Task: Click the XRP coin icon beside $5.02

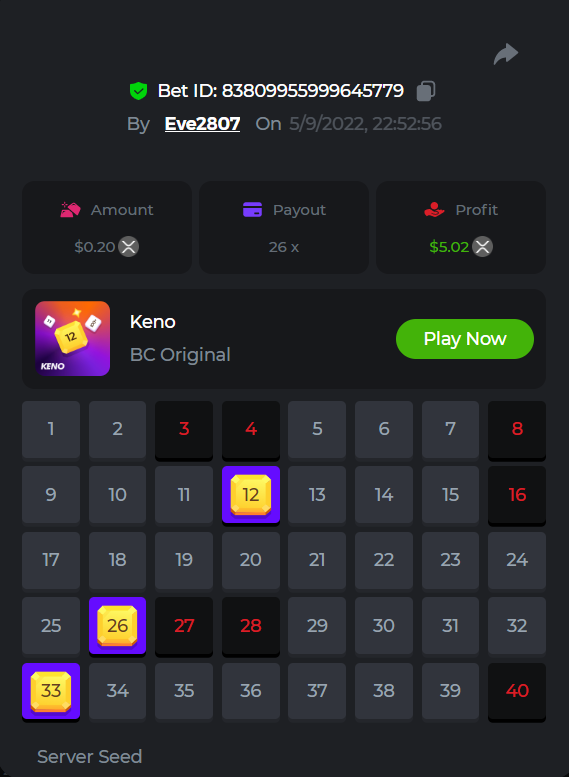Action: point(482,246)
